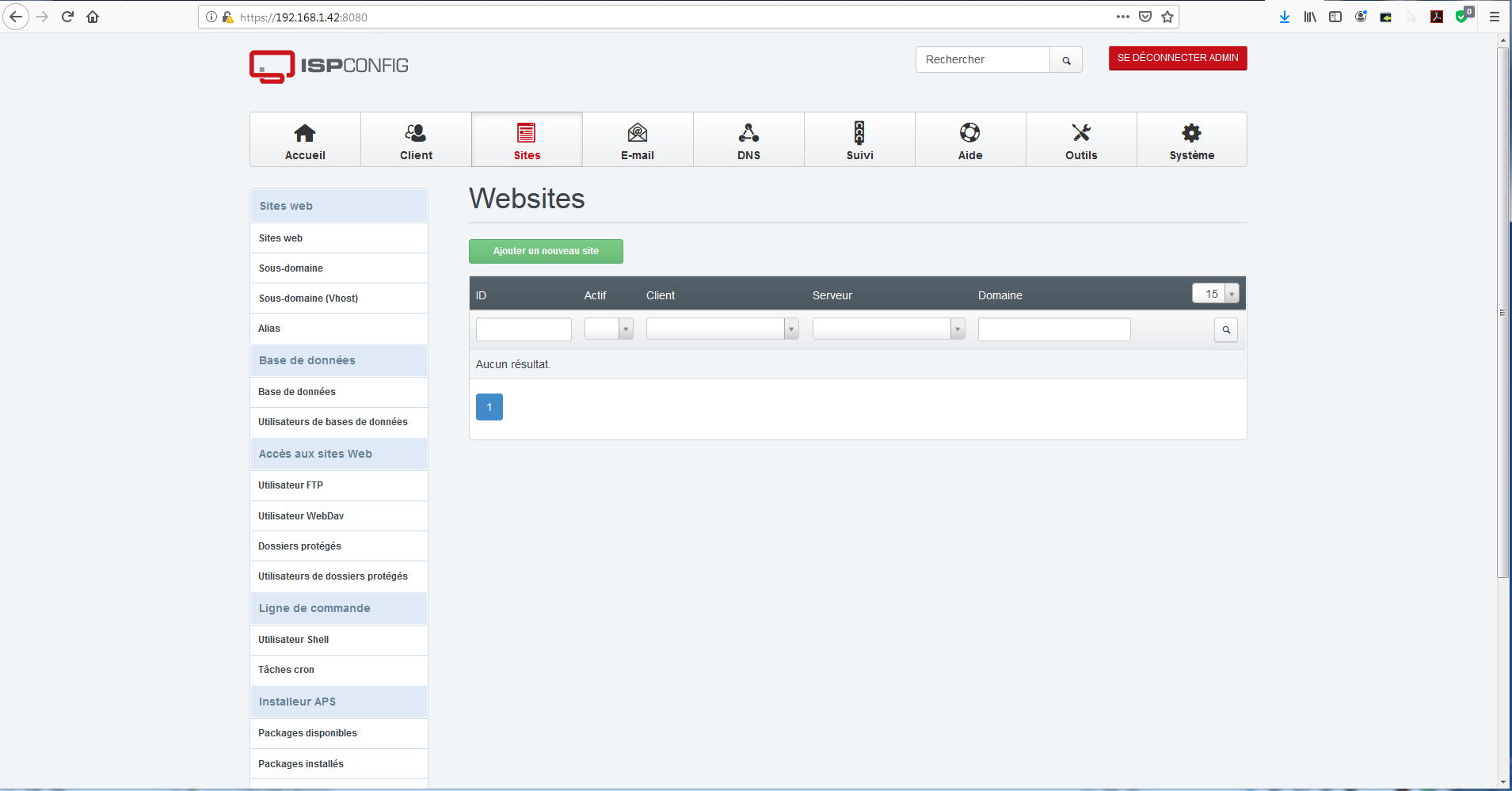
Task: Focus the Rechercher search field
Action: point(983,59)
